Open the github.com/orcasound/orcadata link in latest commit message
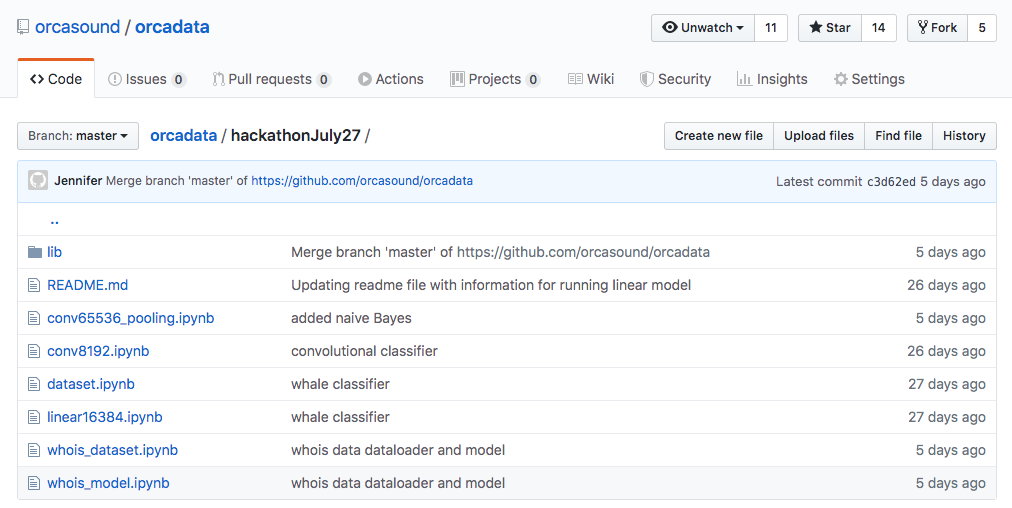This screenshot has width=1012, height=508. [x=362, y=181]
